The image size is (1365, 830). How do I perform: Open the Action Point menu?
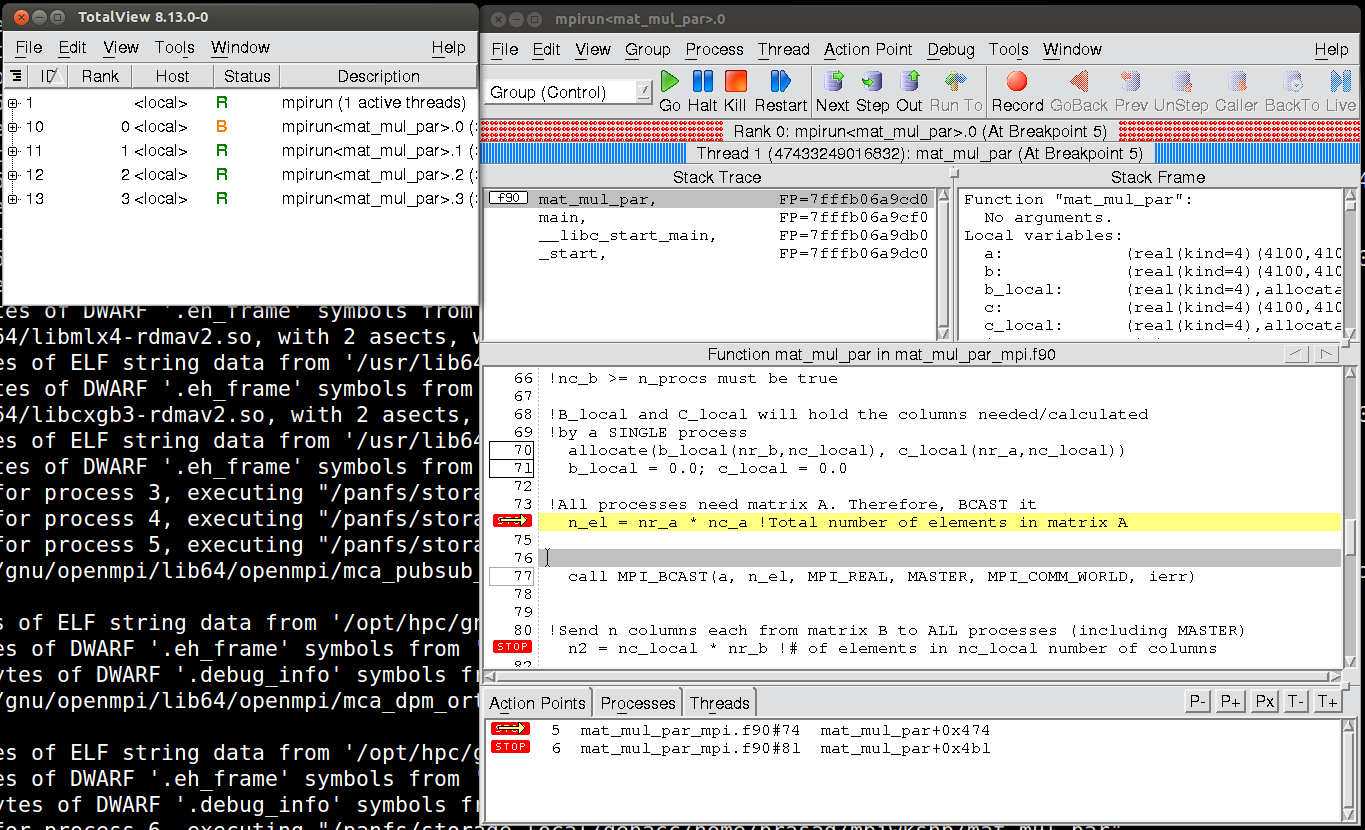click(868, 49)
